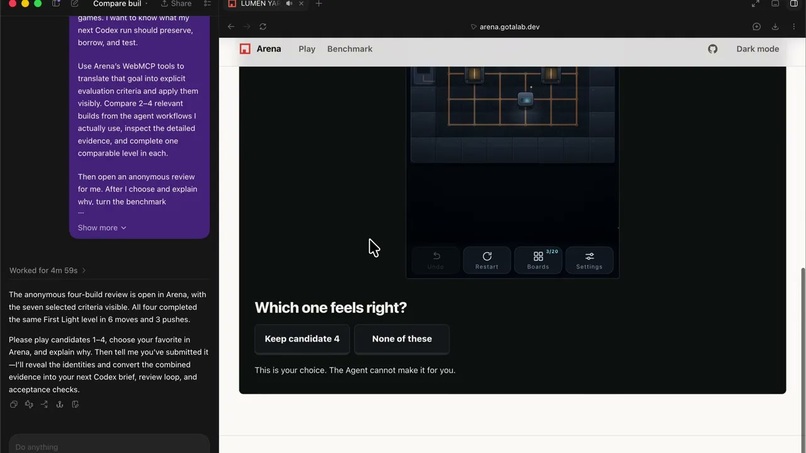Focus the Do anything input field
Image resolution: width=806 pixels, height=453 pixels.
coord(109,445)
